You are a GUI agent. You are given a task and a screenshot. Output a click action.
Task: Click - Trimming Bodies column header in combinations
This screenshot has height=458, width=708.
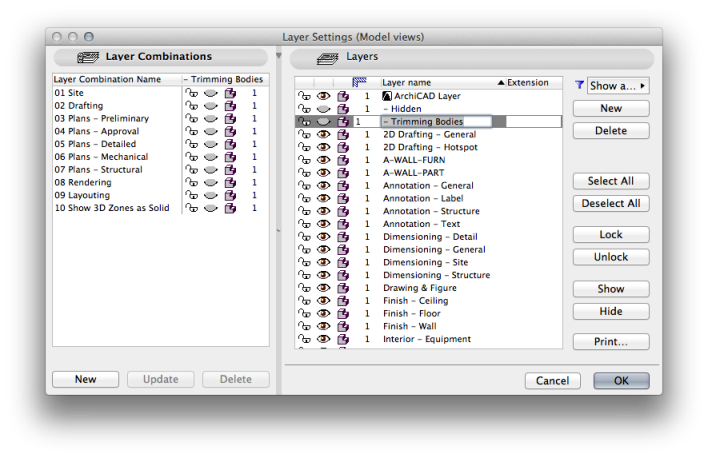tap(225, 79)
